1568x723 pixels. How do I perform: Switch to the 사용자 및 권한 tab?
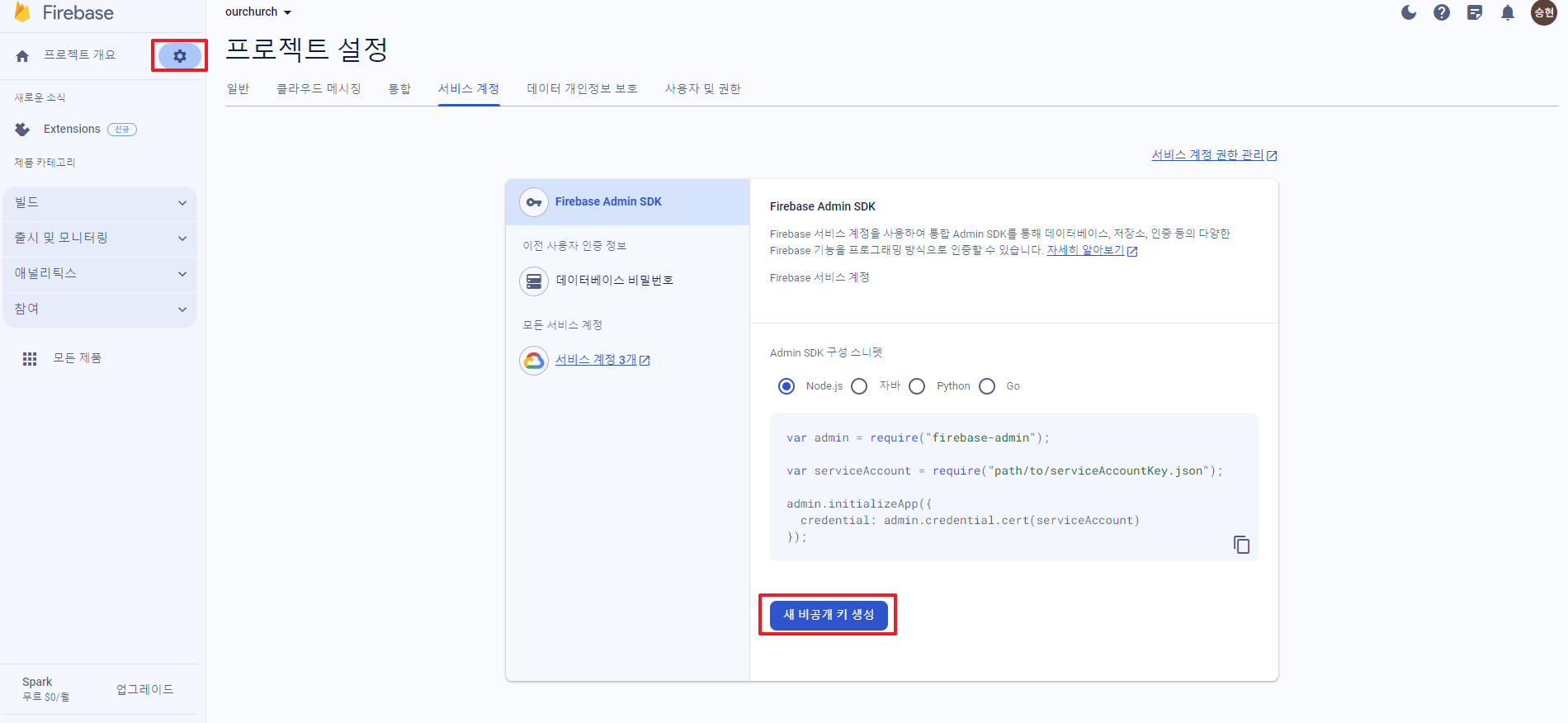pyautogui.click(x=703, y=89)
